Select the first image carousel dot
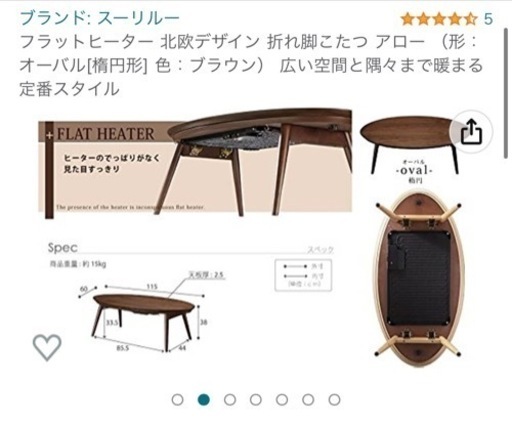This screenshot has height=427, width=512. [x=177, y=399]
